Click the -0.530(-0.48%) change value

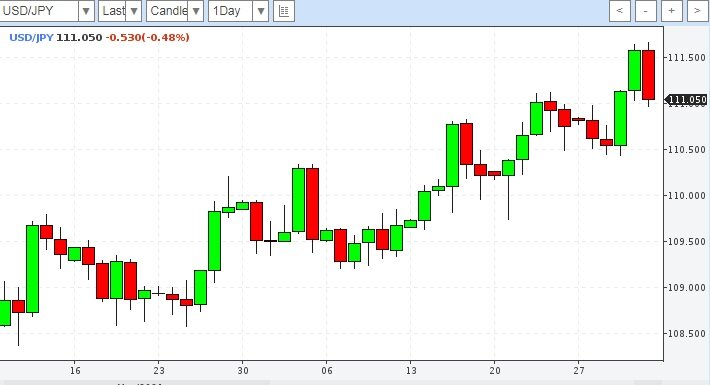coord(148,38)
